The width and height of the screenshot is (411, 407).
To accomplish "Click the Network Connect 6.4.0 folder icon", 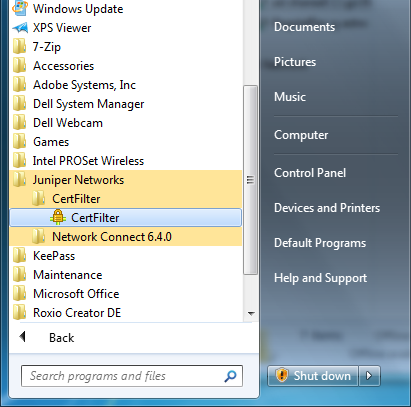I will click(x=39, y=237).
